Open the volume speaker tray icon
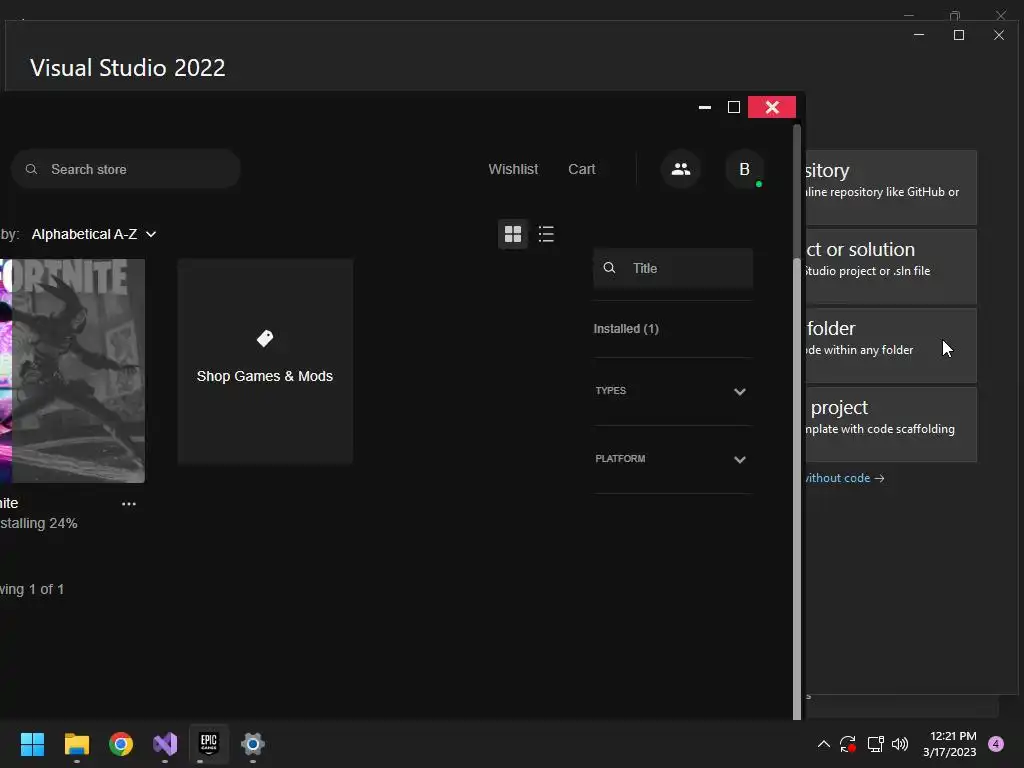 coord(900,744)
